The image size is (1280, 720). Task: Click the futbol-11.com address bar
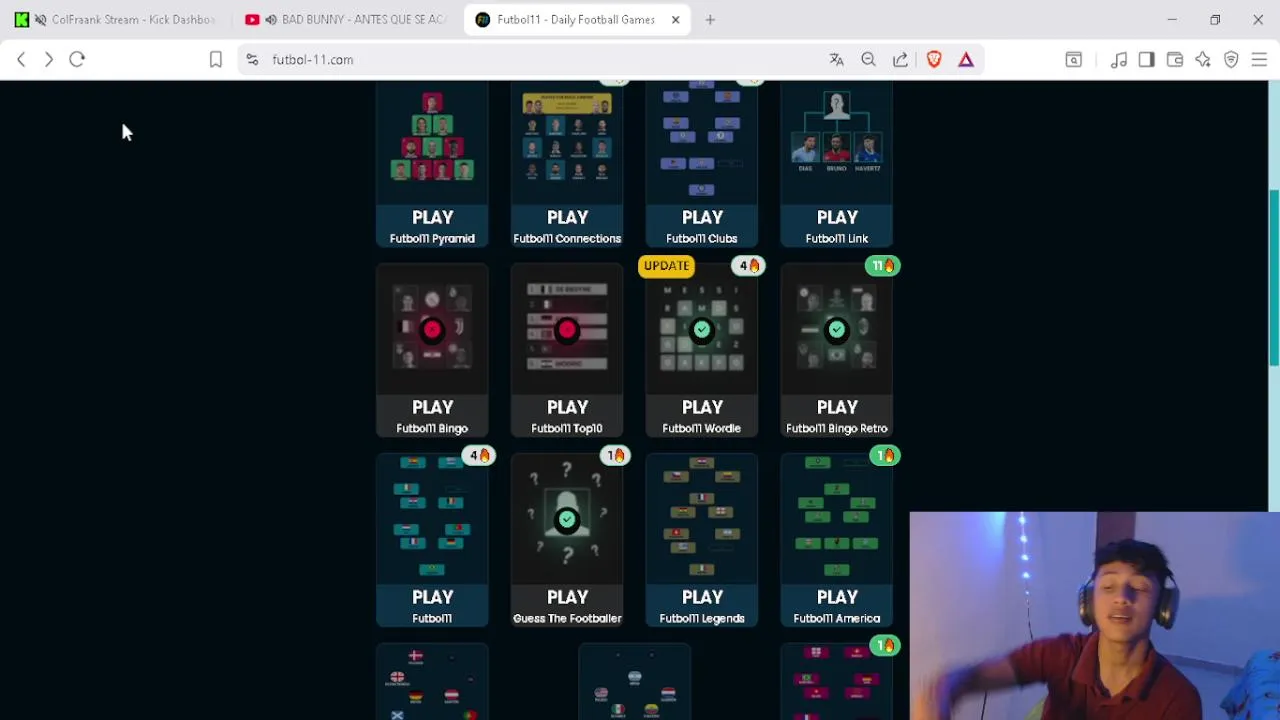point(540,60)
